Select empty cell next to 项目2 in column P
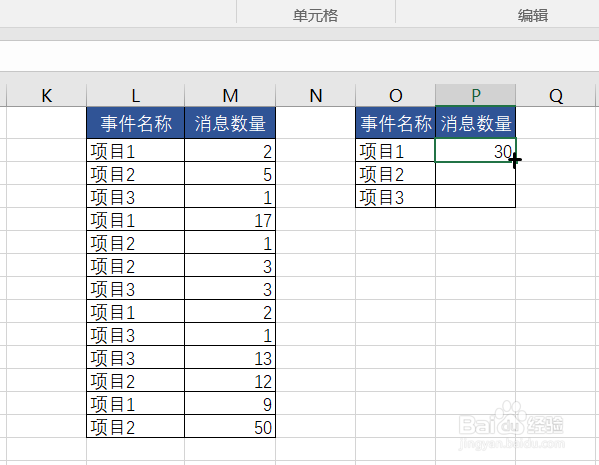The image size is (599, 465). 476,173
